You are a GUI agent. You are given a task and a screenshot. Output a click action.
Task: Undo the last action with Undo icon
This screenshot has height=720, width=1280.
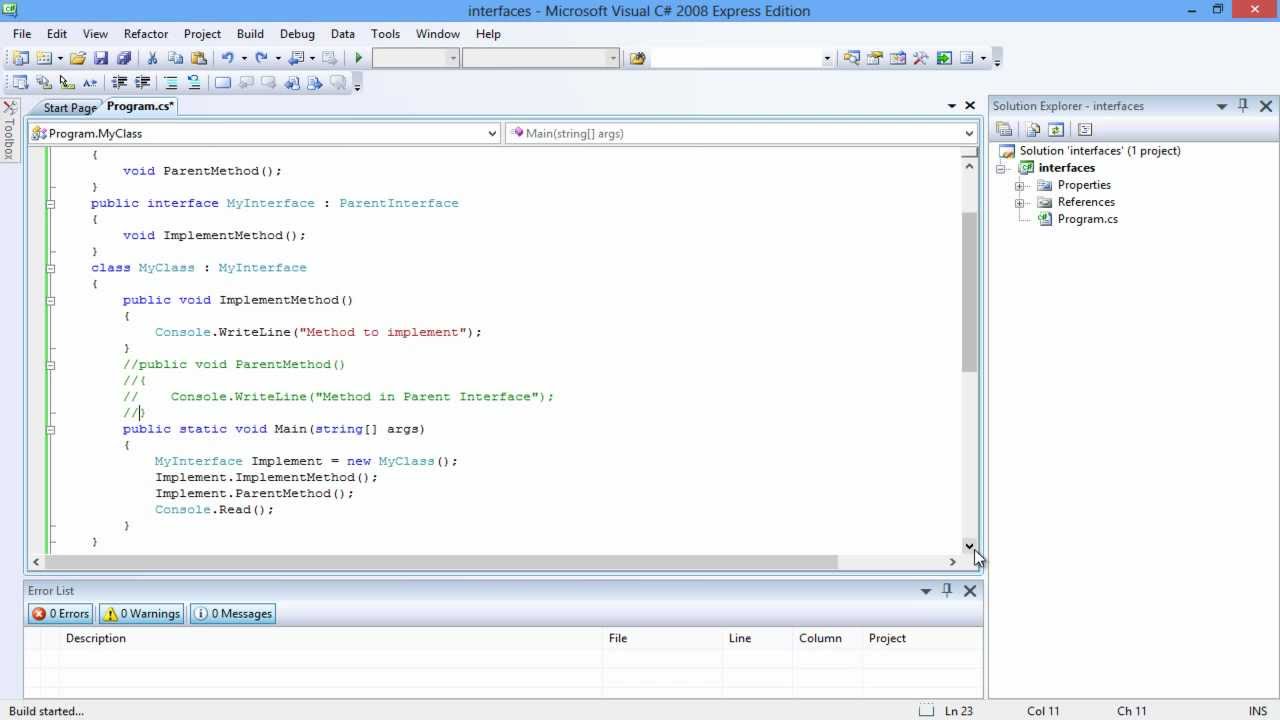227,58
